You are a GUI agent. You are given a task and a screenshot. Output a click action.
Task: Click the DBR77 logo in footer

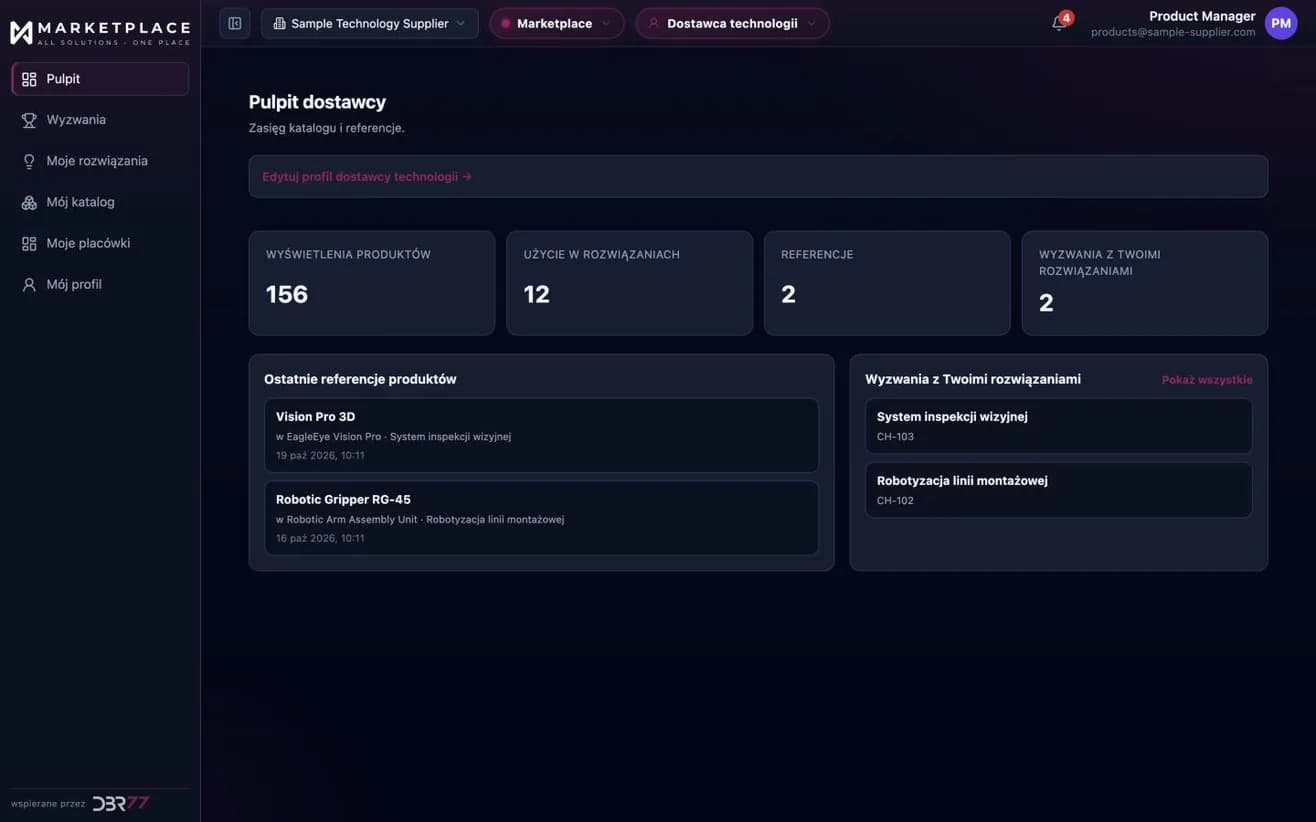click(121, 803)
